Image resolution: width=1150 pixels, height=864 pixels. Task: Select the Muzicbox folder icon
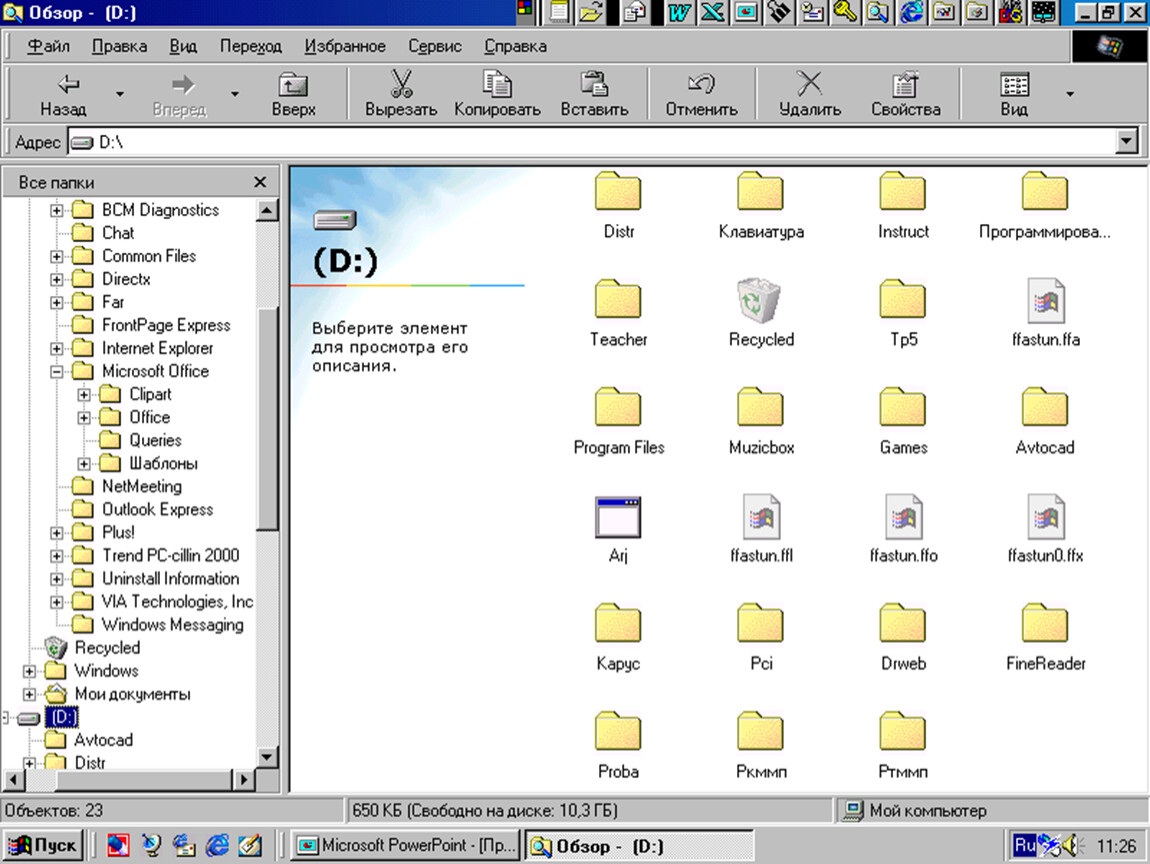click(761, 407)
